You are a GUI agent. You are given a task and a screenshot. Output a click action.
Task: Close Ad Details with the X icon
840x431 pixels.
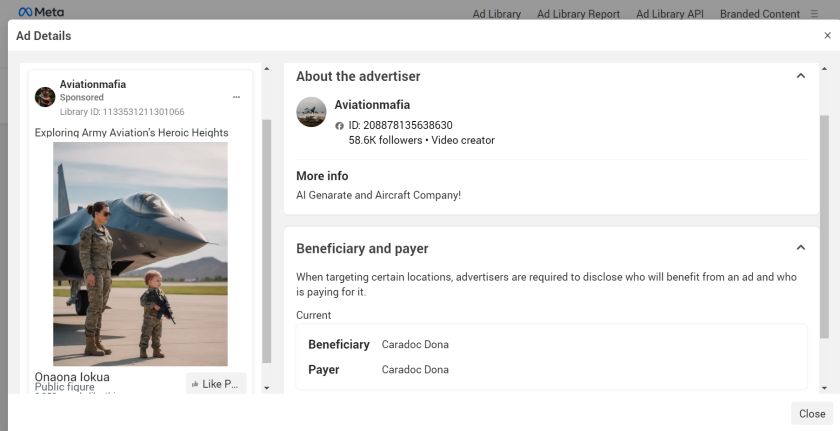point(827,36)
